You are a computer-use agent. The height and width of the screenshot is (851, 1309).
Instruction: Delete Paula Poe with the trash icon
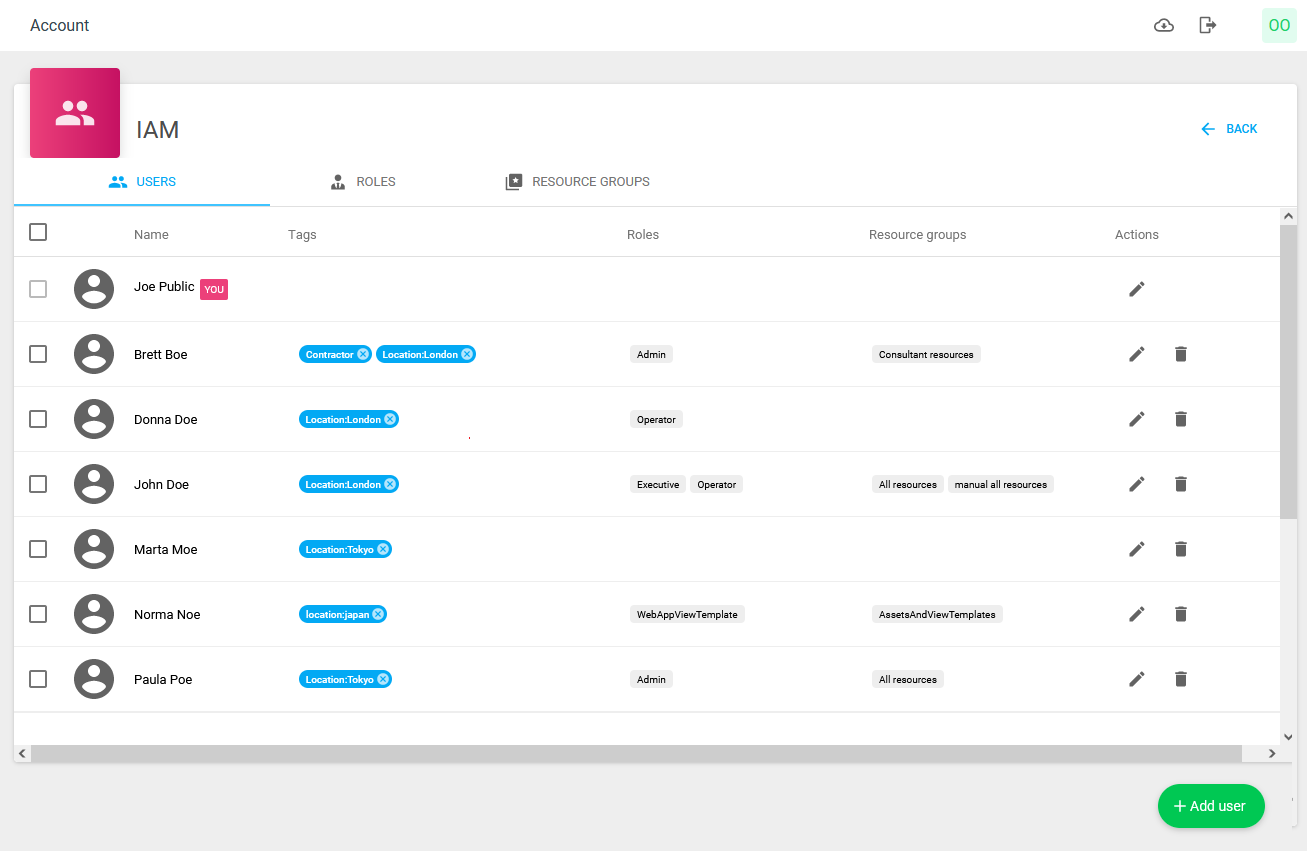(1180, 679)
